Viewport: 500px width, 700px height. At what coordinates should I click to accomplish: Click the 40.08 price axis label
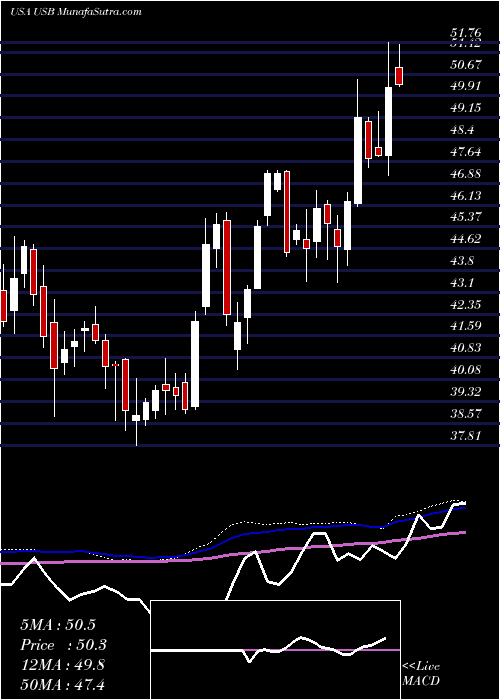tap(466, 370)
